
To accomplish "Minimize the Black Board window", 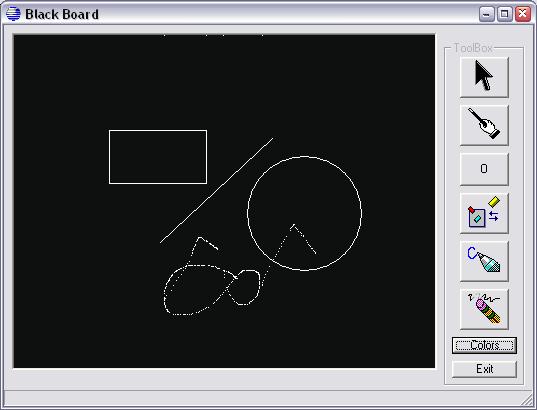I will (486, 14).
